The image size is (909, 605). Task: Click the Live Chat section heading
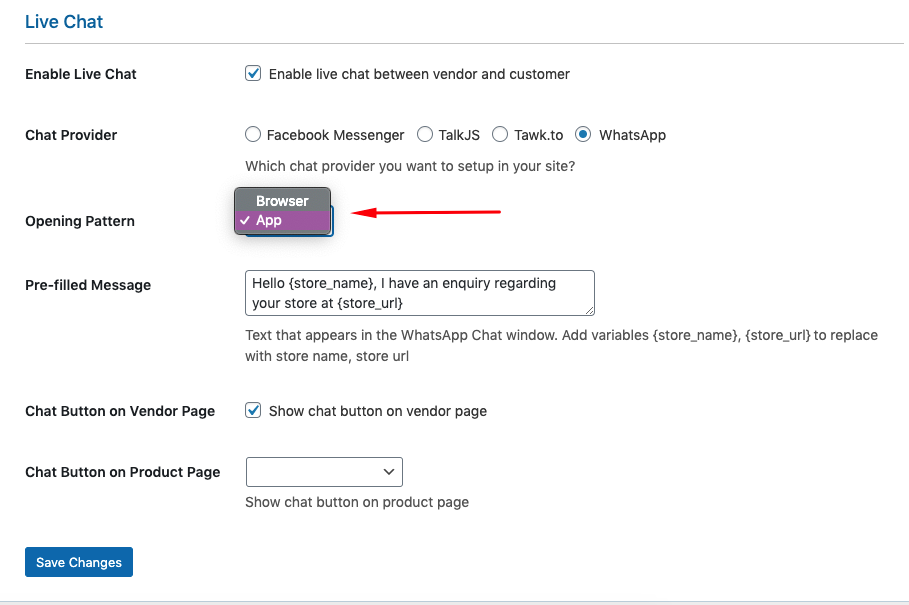click(x=64, y=21)
